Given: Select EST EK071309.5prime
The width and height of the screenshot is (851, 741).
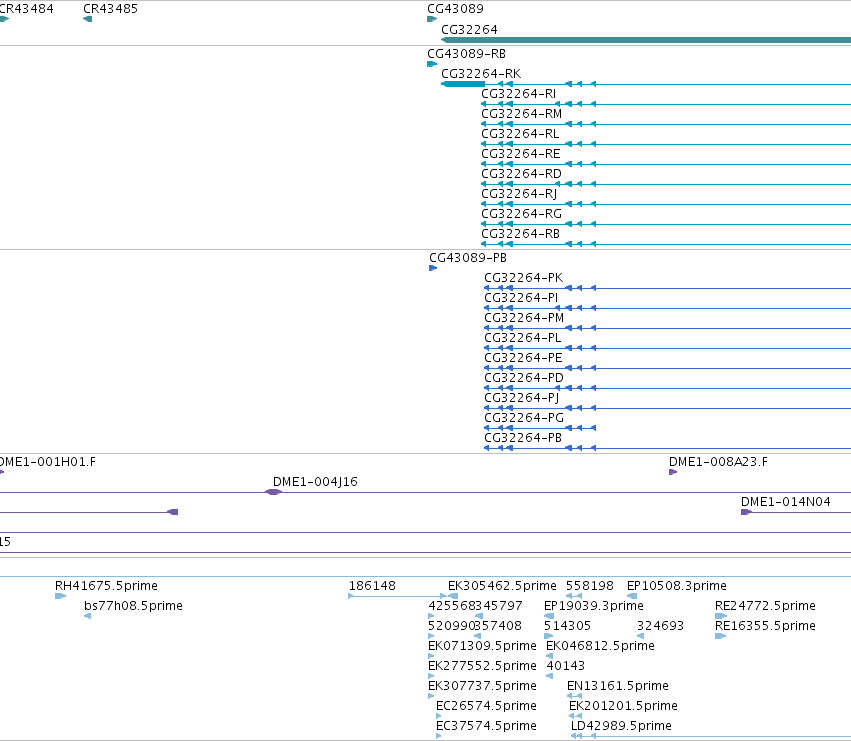Looking at the screenshot, I should 482,646.
